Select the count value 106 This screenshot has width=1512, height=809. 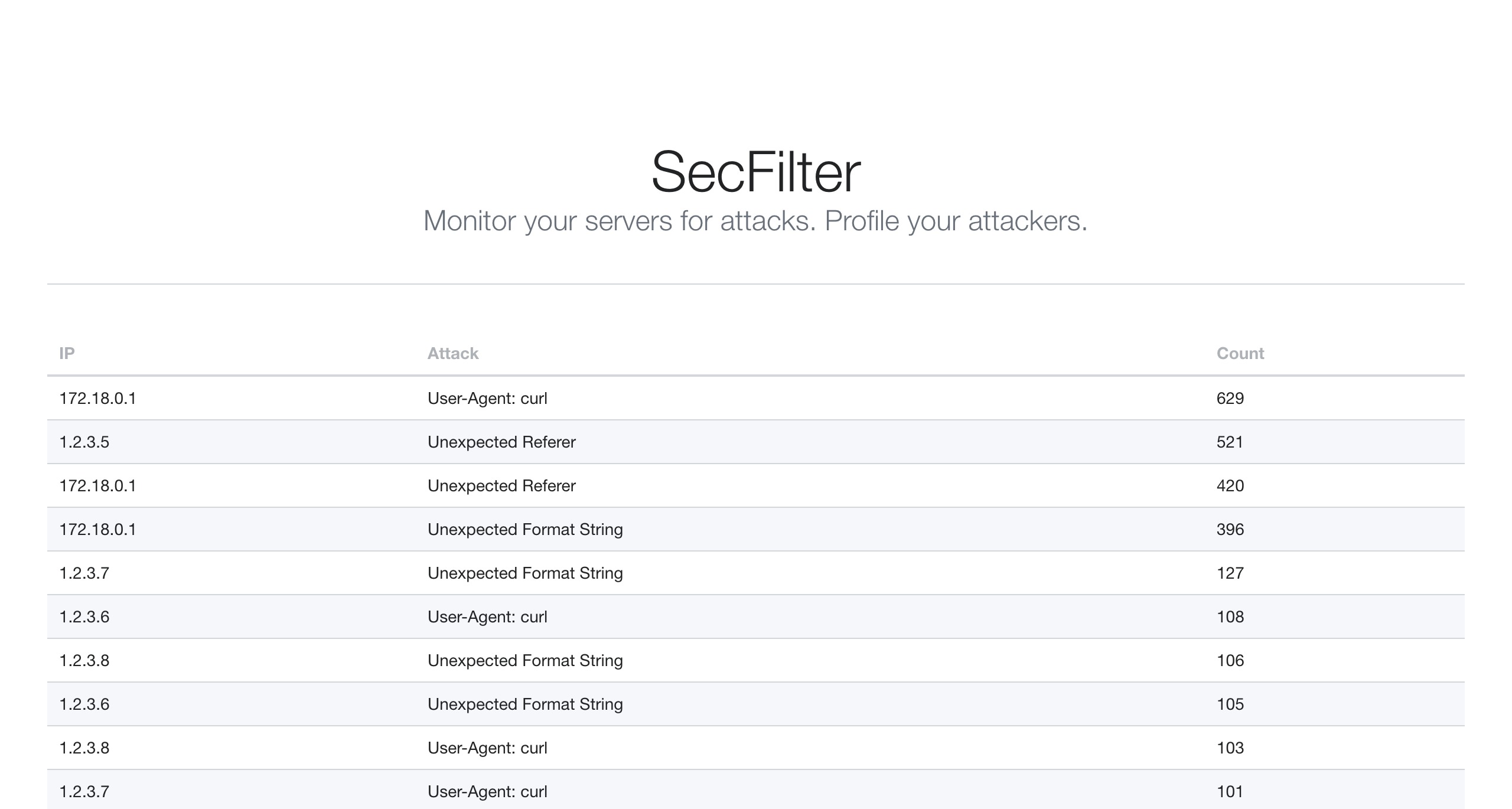coord(1230,661)
